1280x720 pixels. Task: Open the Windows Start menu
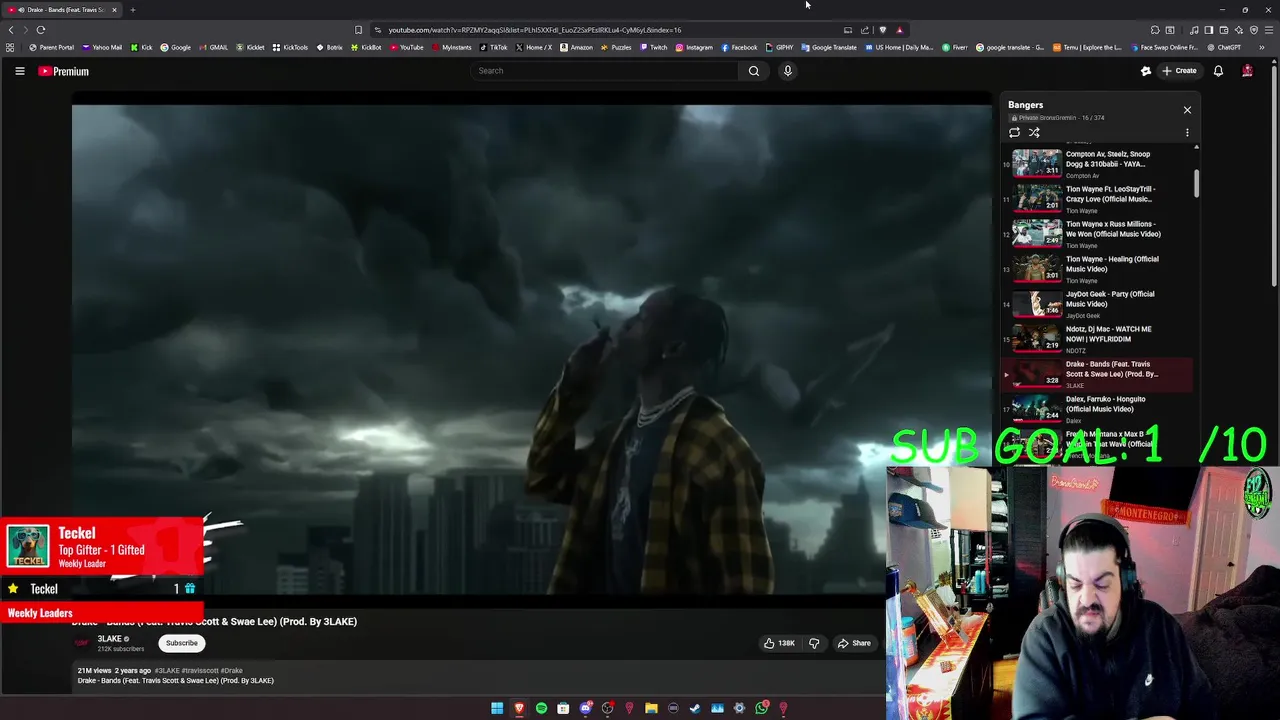497,708
